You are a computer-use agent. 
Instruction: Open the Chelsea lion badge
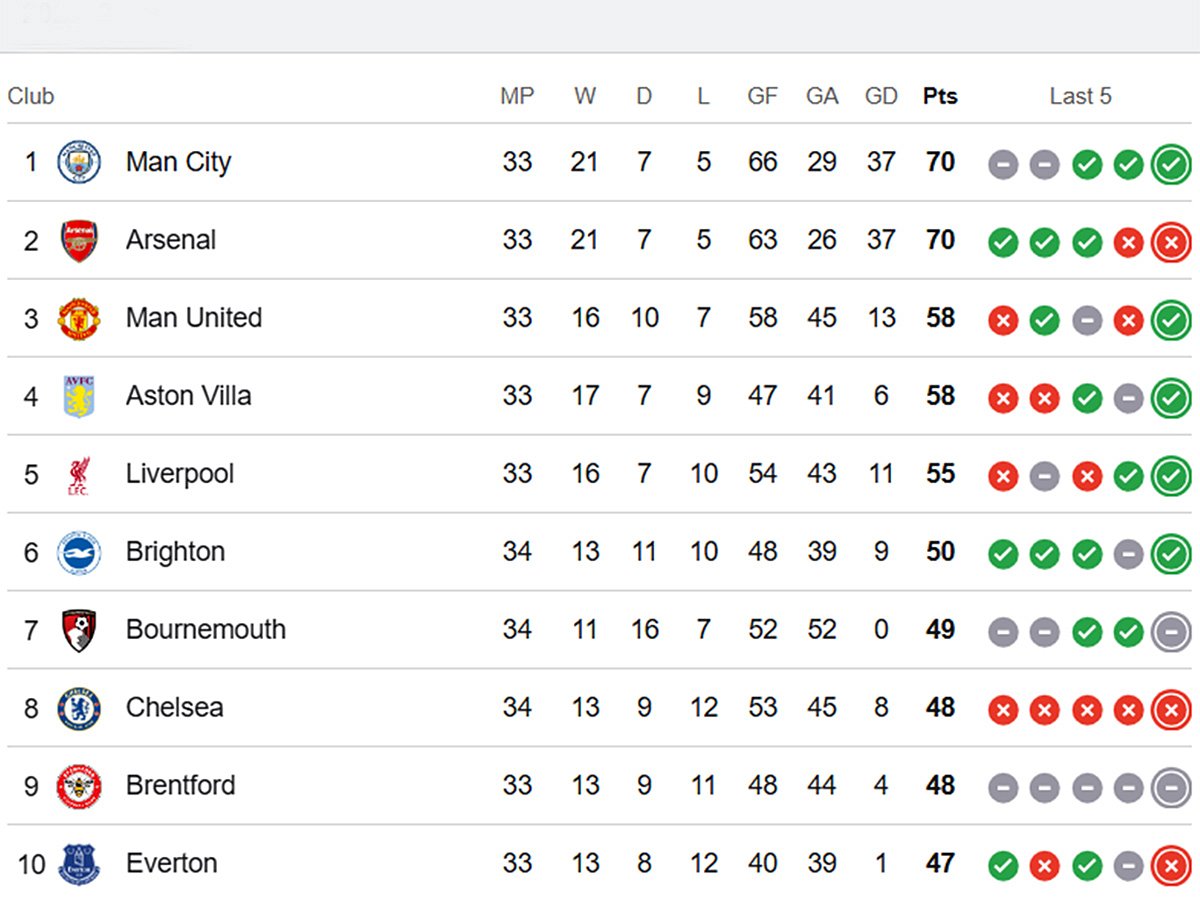80,708
